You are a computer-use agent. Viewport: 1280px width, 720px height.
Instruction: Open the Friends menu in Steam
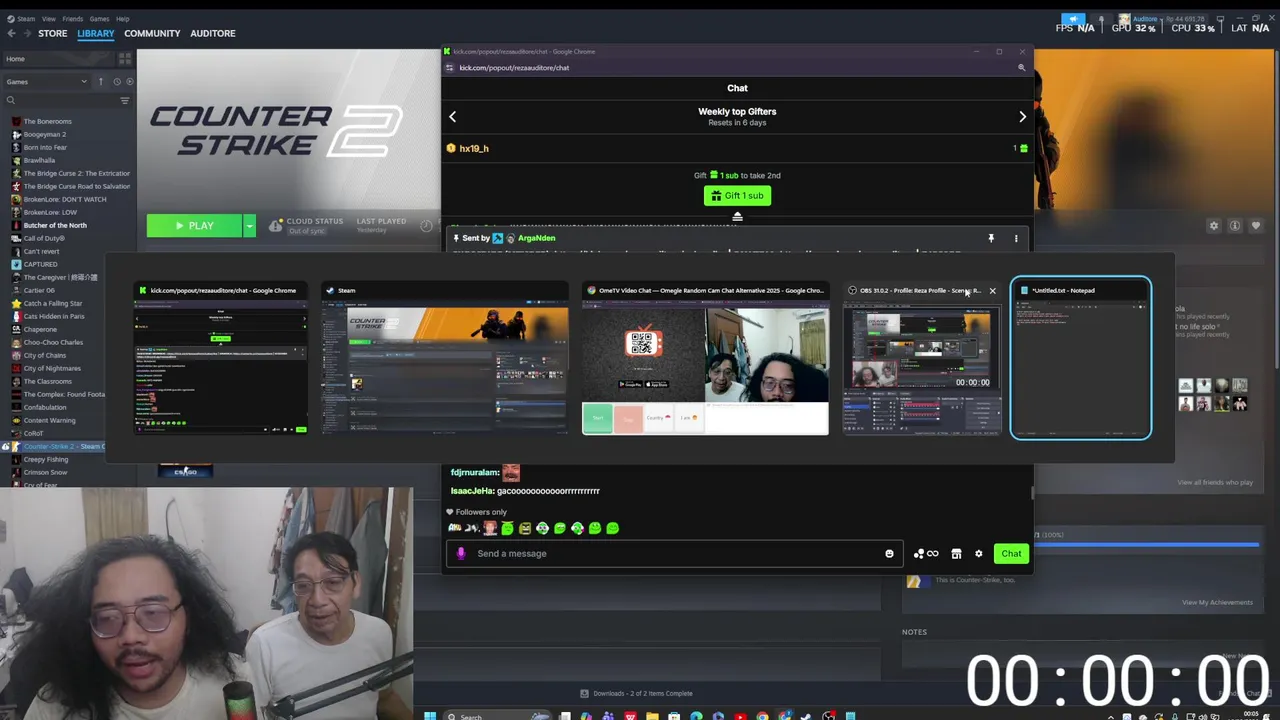click(73, 18)
